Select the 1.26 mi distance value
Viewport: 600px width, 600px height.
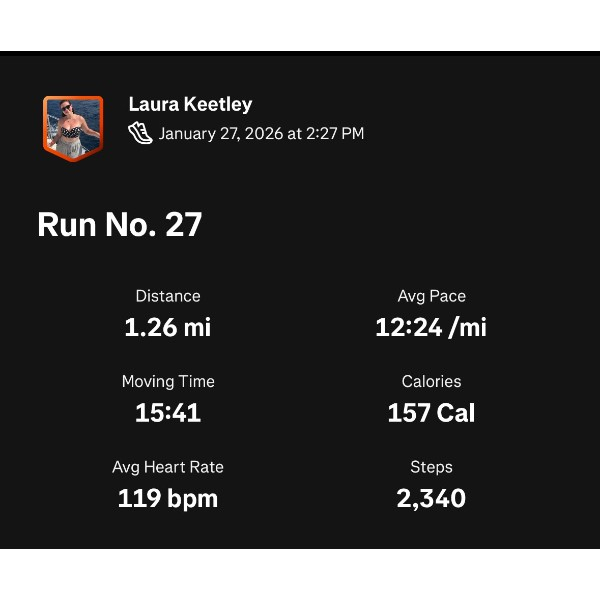(x=168, y=327)
